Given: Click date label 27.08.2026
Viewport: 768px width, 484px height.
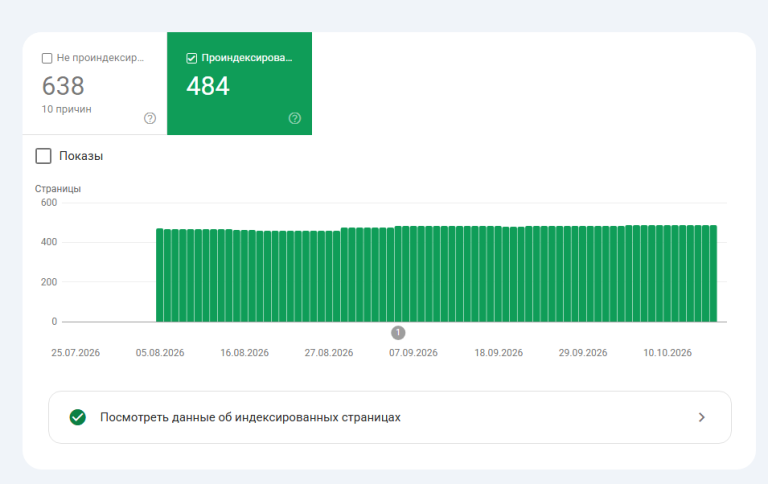Looking at the screenshot, I should [329, 353].
